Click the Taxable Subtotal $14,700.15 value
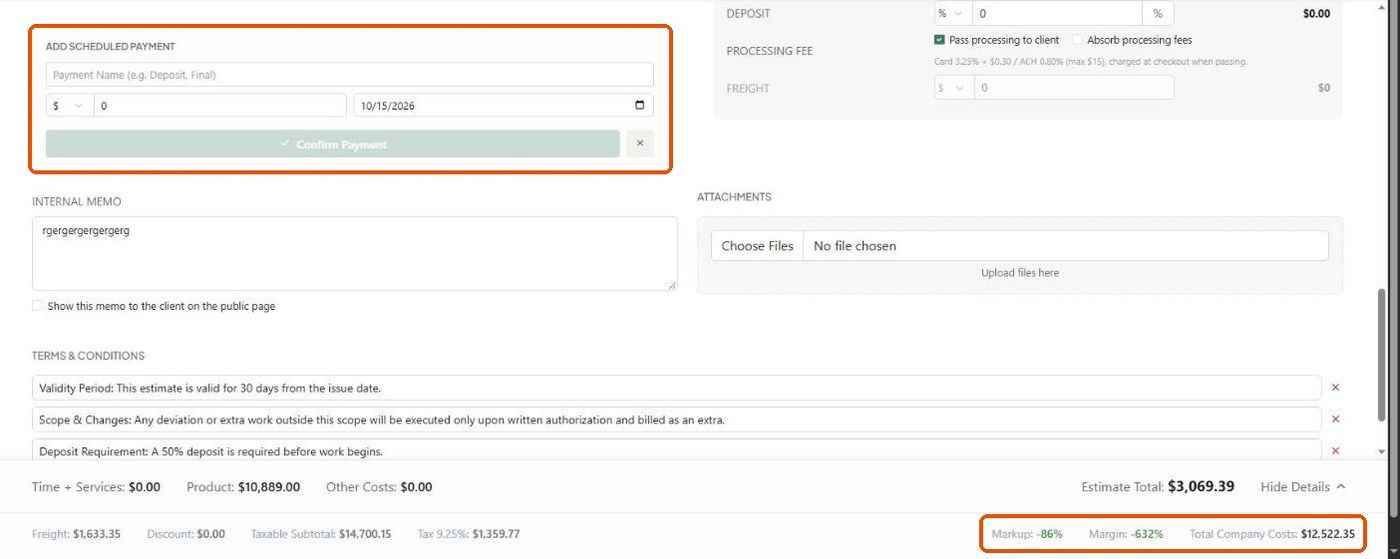The image size is (1400, 559). click(365, 534)
